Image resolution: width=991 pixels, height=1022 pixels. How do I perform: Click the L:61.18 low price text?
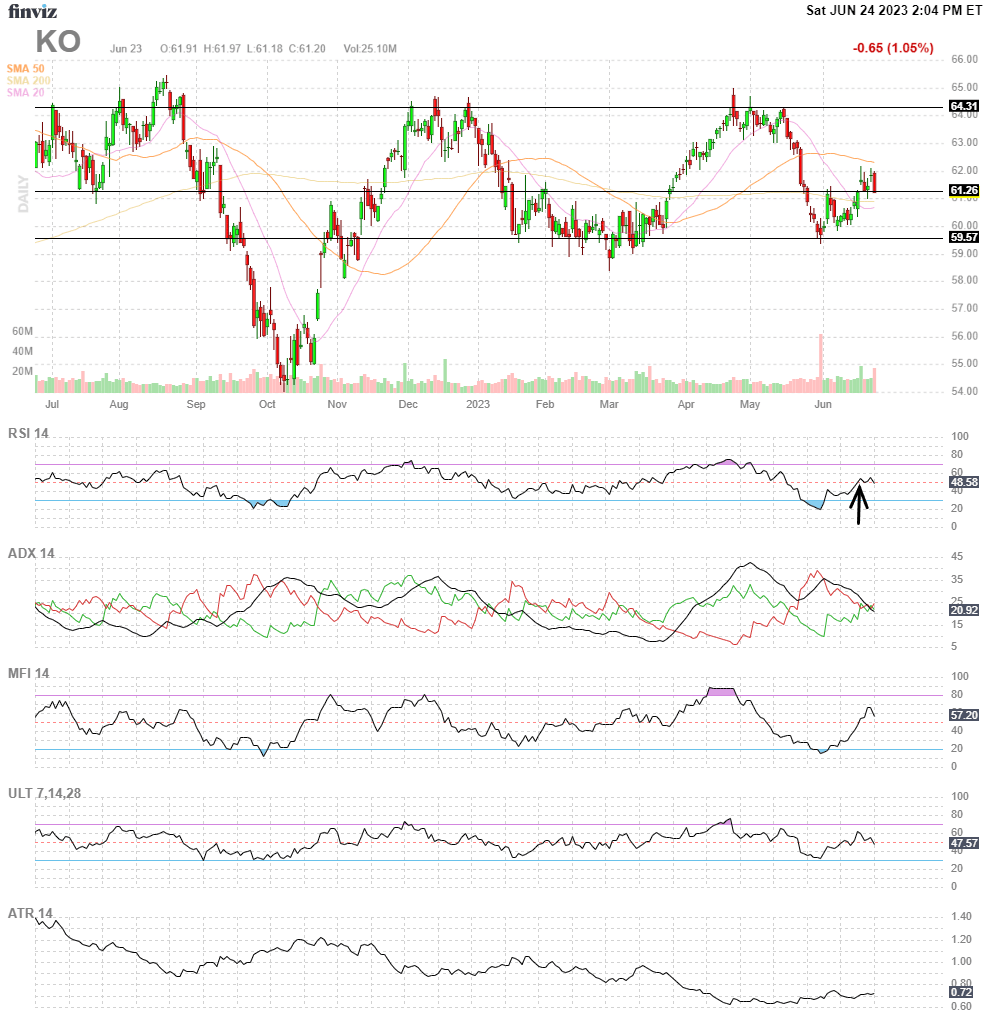pyautogui.click(x=265, y=48)
